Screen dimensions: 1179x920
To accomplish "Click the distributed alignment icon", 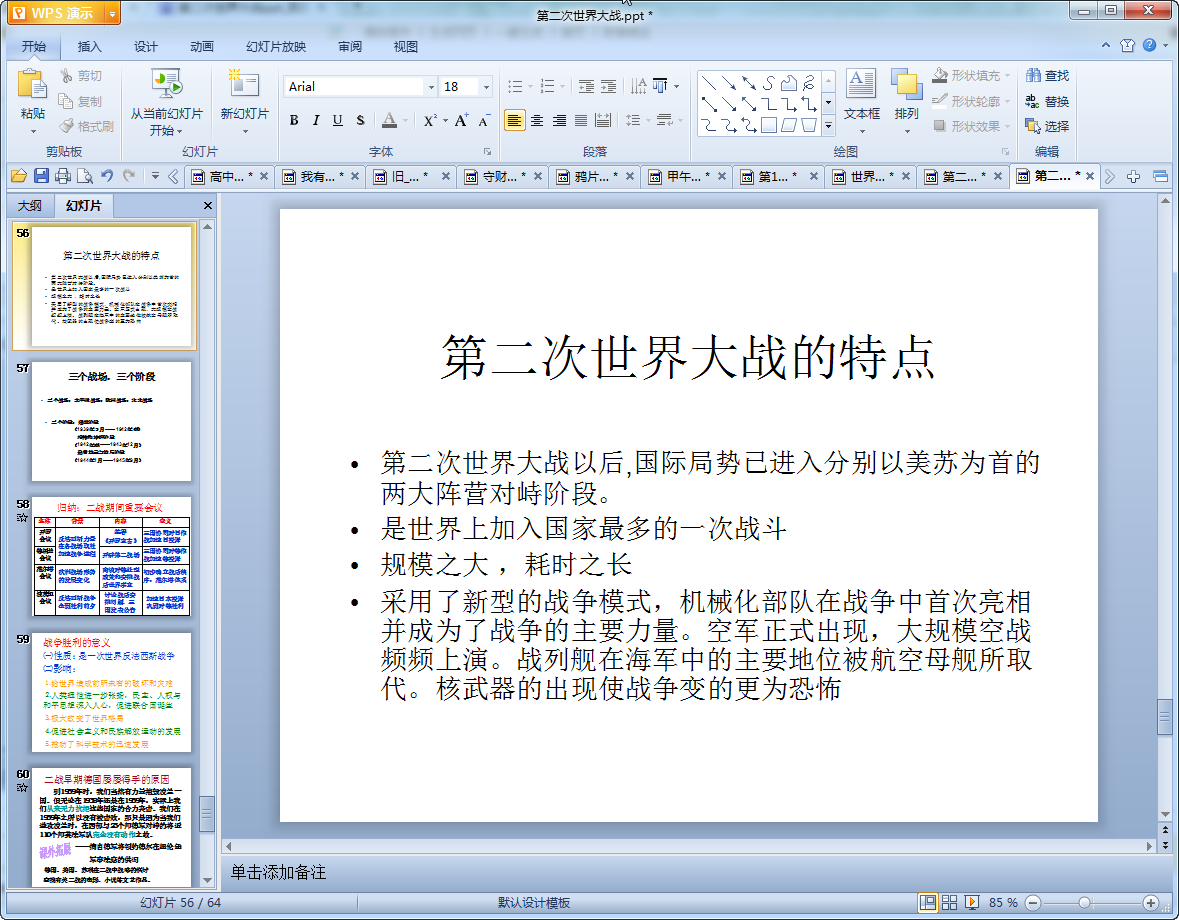I will tap(602, 120).
